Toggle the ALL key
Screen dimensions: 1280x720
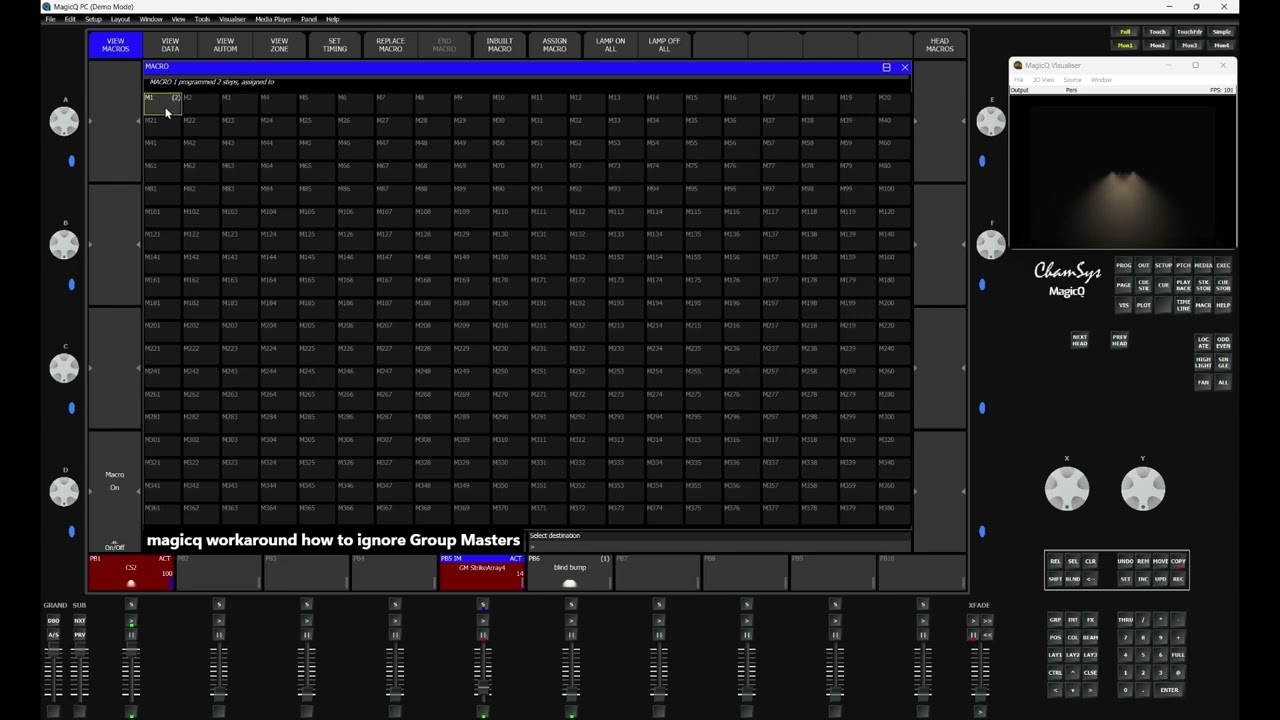coord(1223,382)
